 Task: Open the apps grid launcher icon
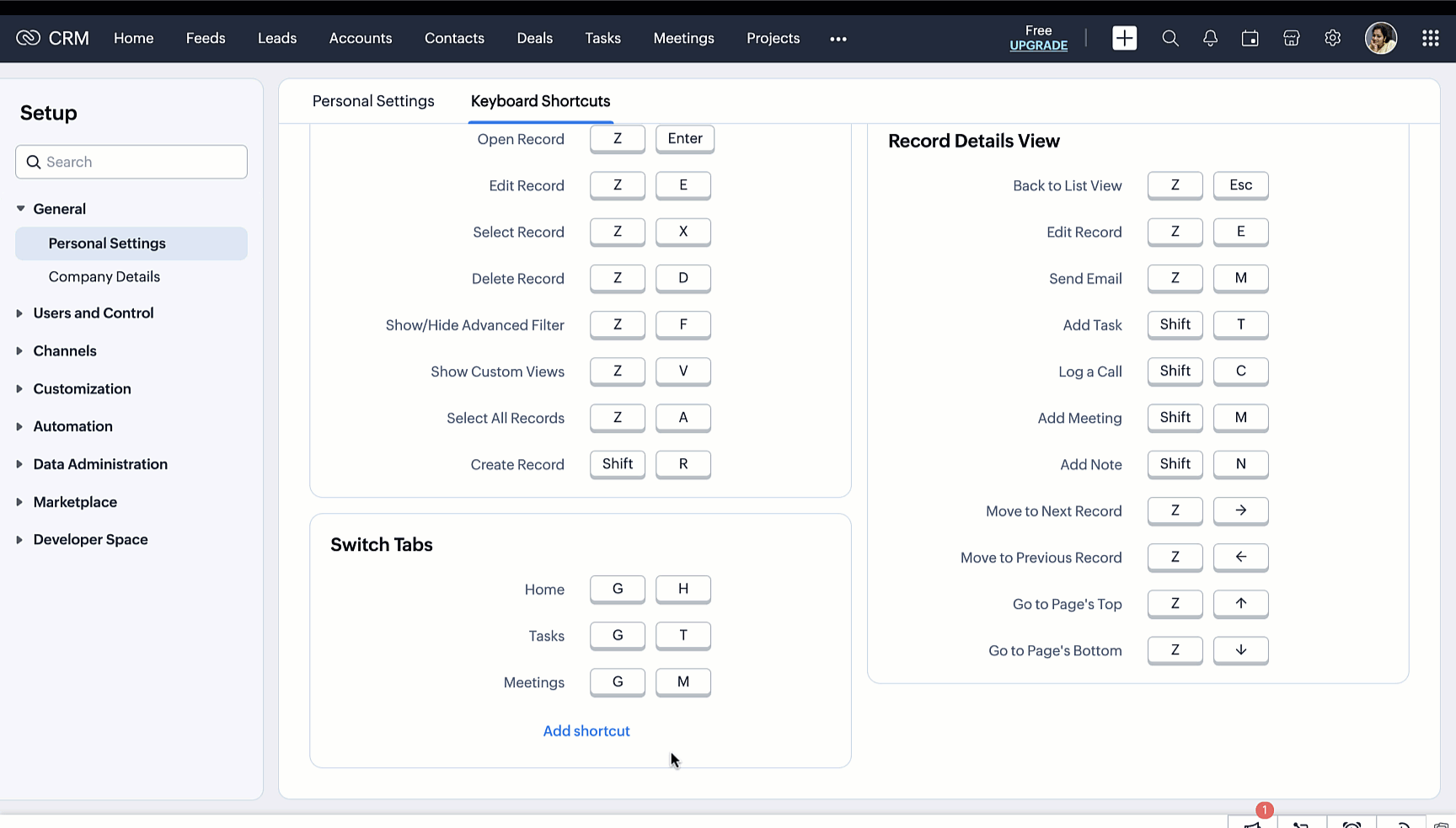pyautogui.click(x=1430, y=38)
